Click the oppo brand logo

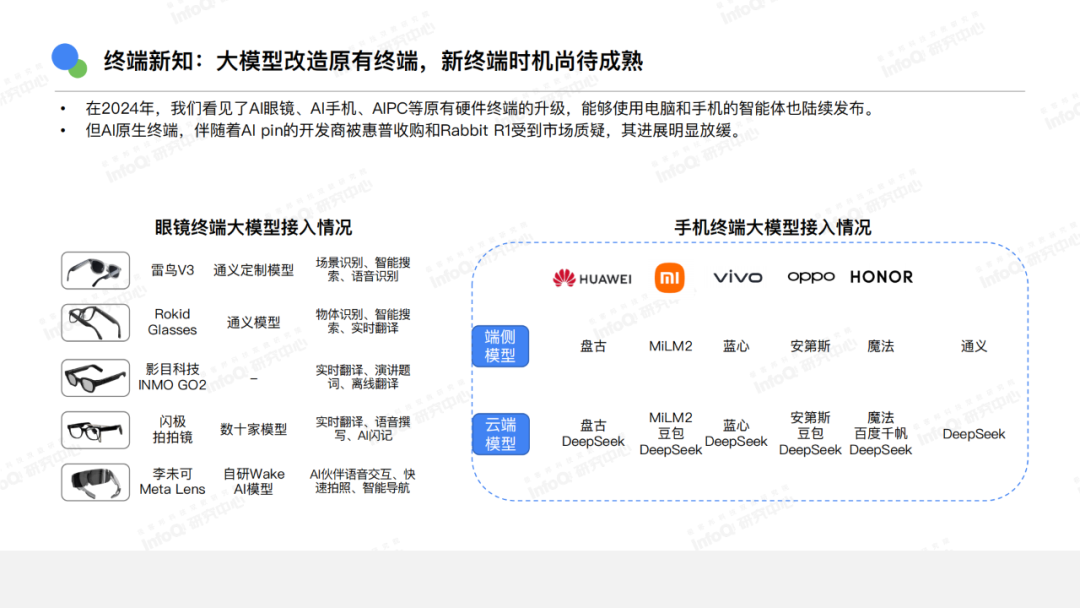(x=811, y=277)
